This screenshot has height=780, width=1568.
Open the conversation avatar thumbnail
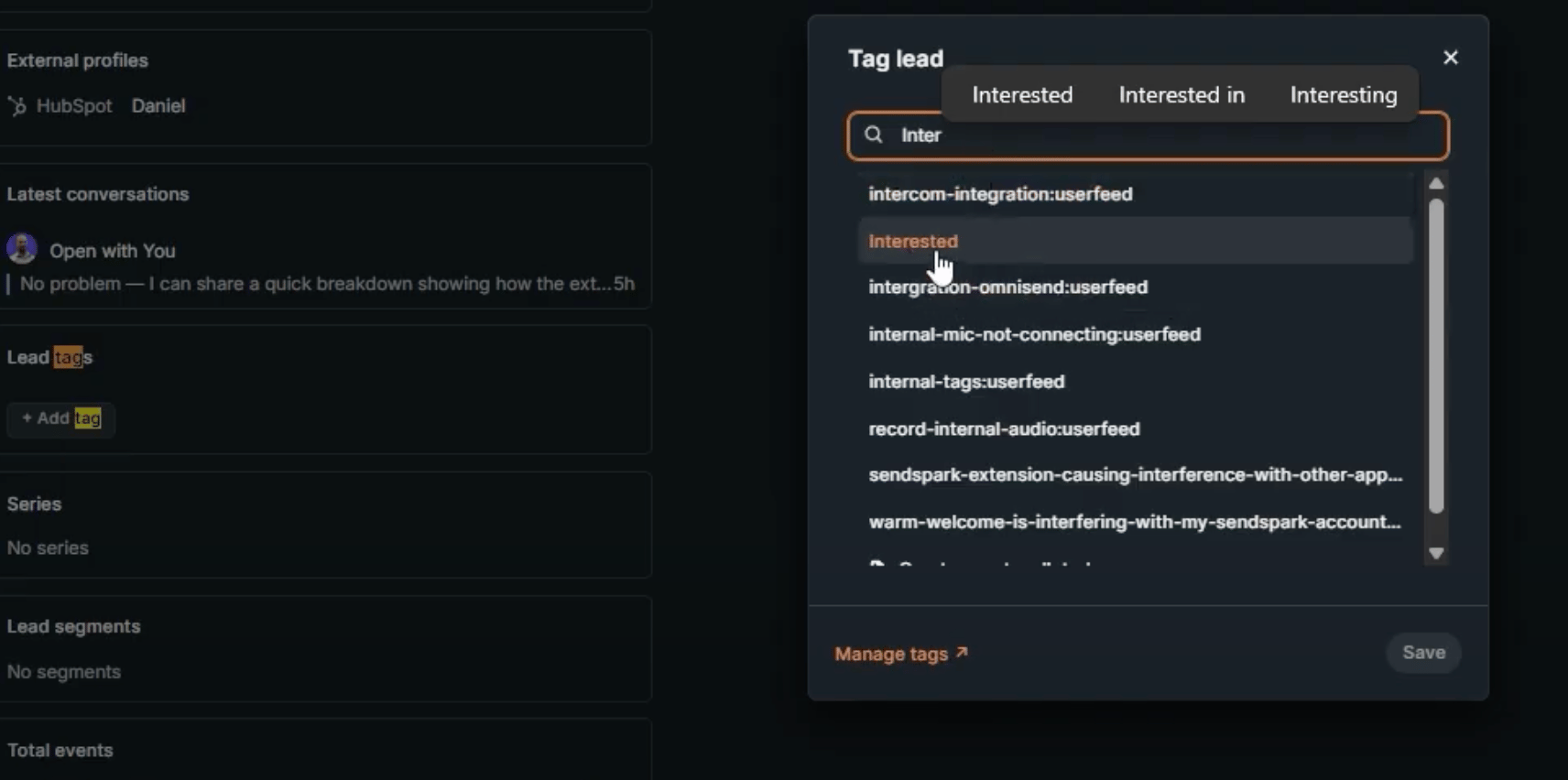click(22, 249)
